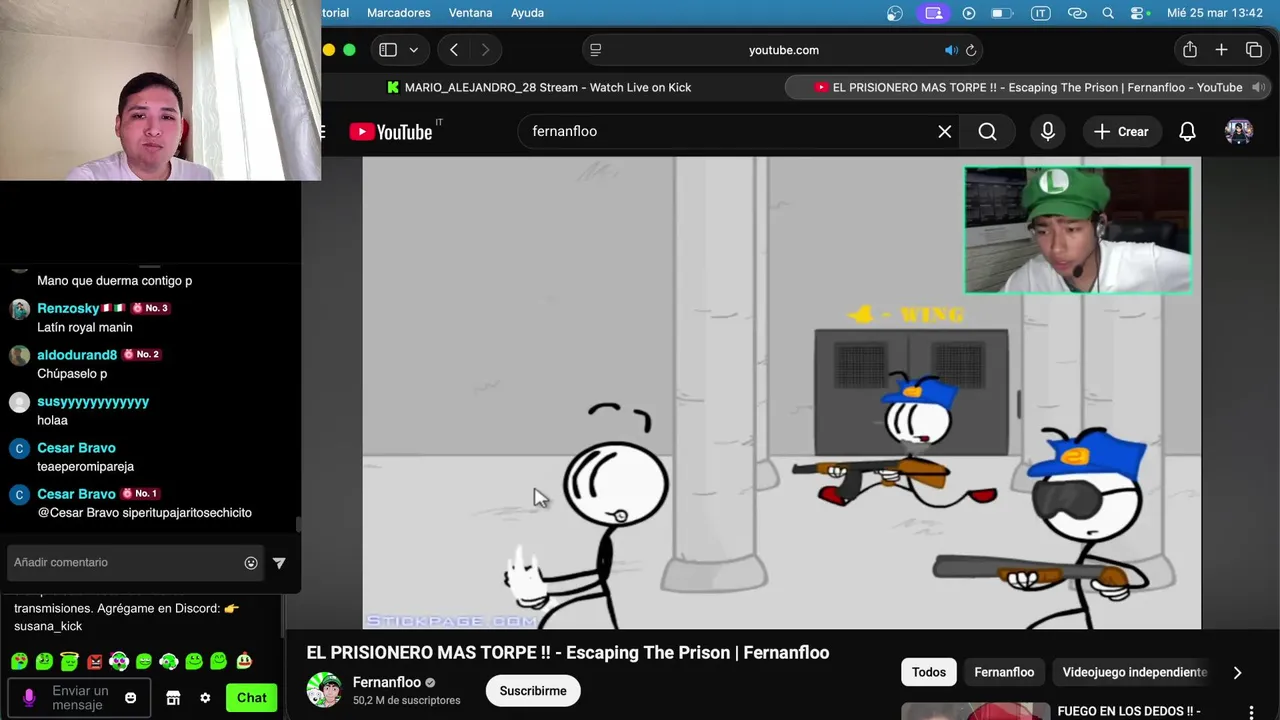Focus Enviar un mensaje field
Viewport: 1280px width, 720px height.
pos(80,697)
